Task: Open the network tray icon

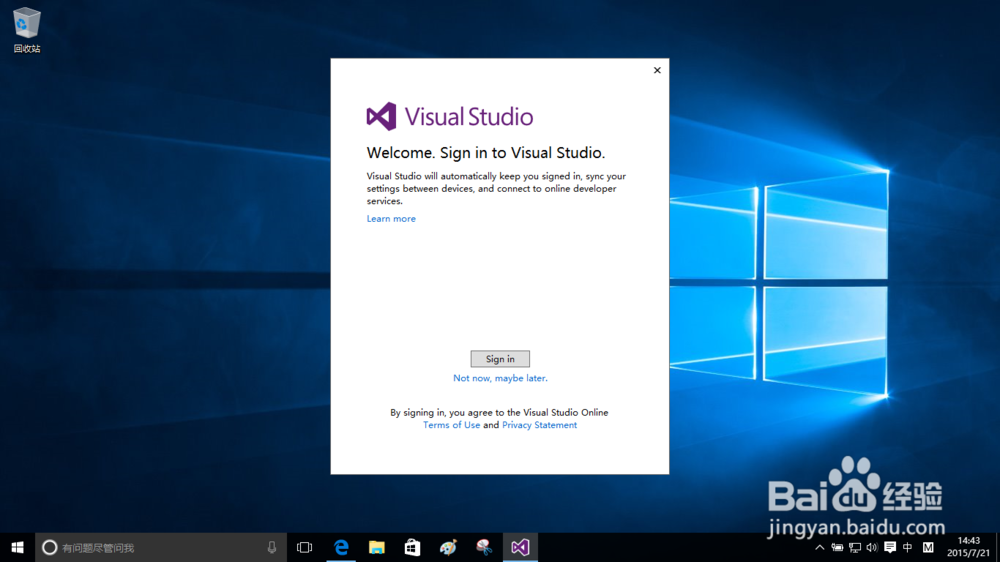Action: [855, 547]
